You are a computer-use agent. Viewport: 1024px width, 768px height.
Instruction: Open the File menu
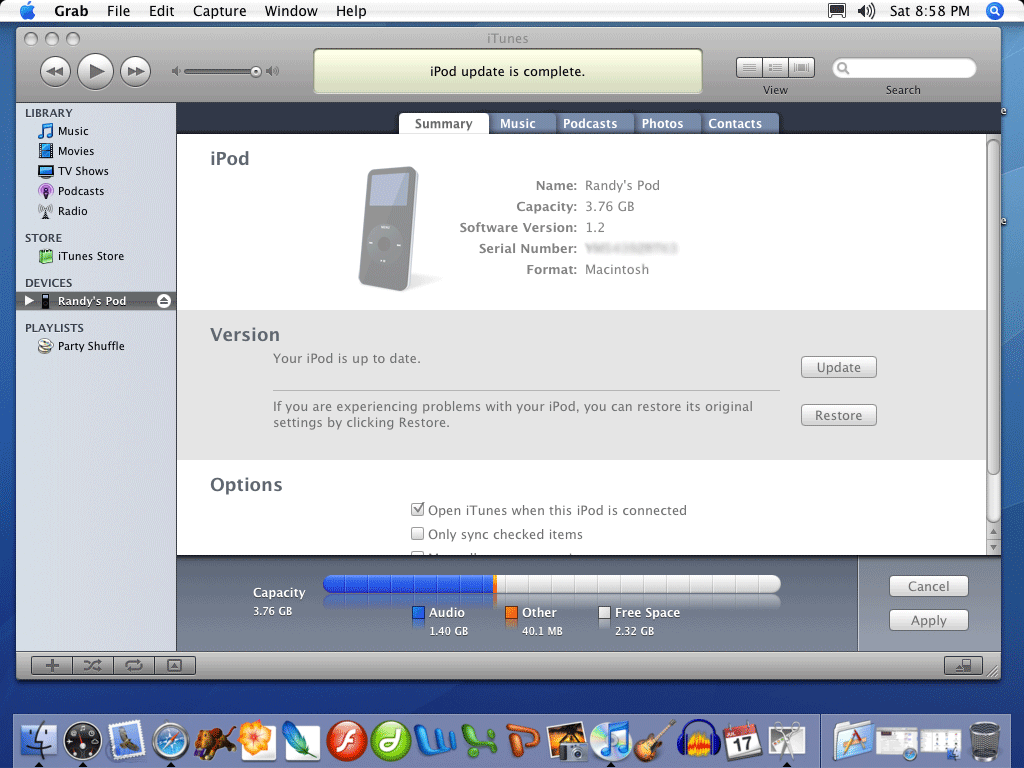[x=118, y=11]
